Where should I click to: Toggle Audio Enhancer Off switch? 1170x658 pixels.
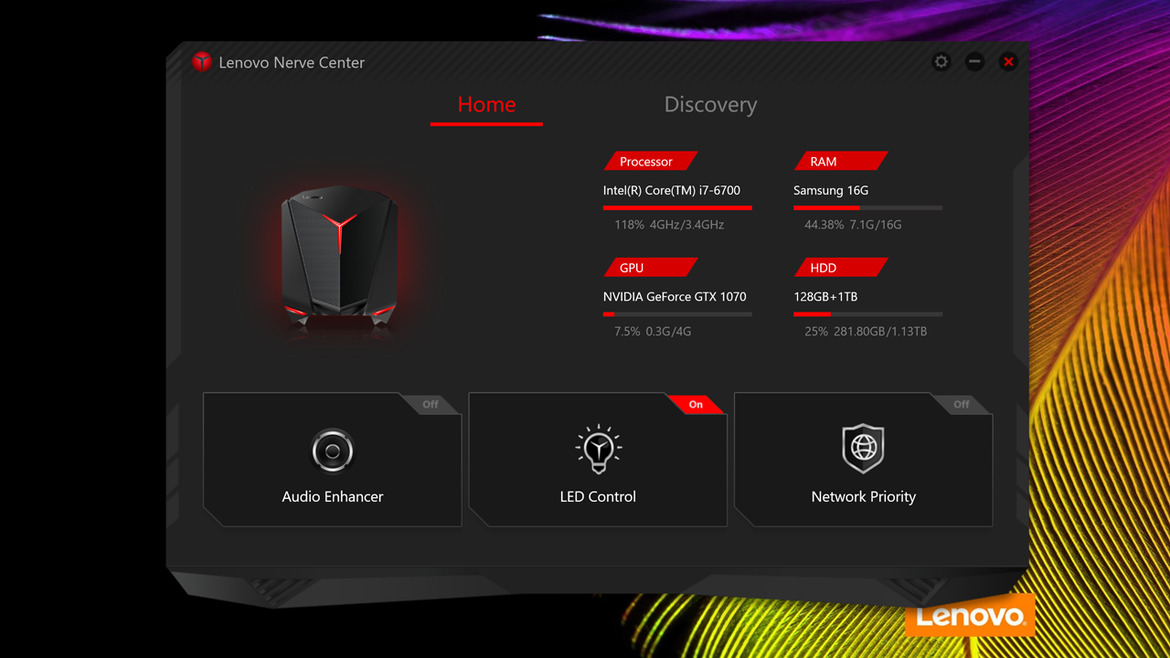(431, 404)
